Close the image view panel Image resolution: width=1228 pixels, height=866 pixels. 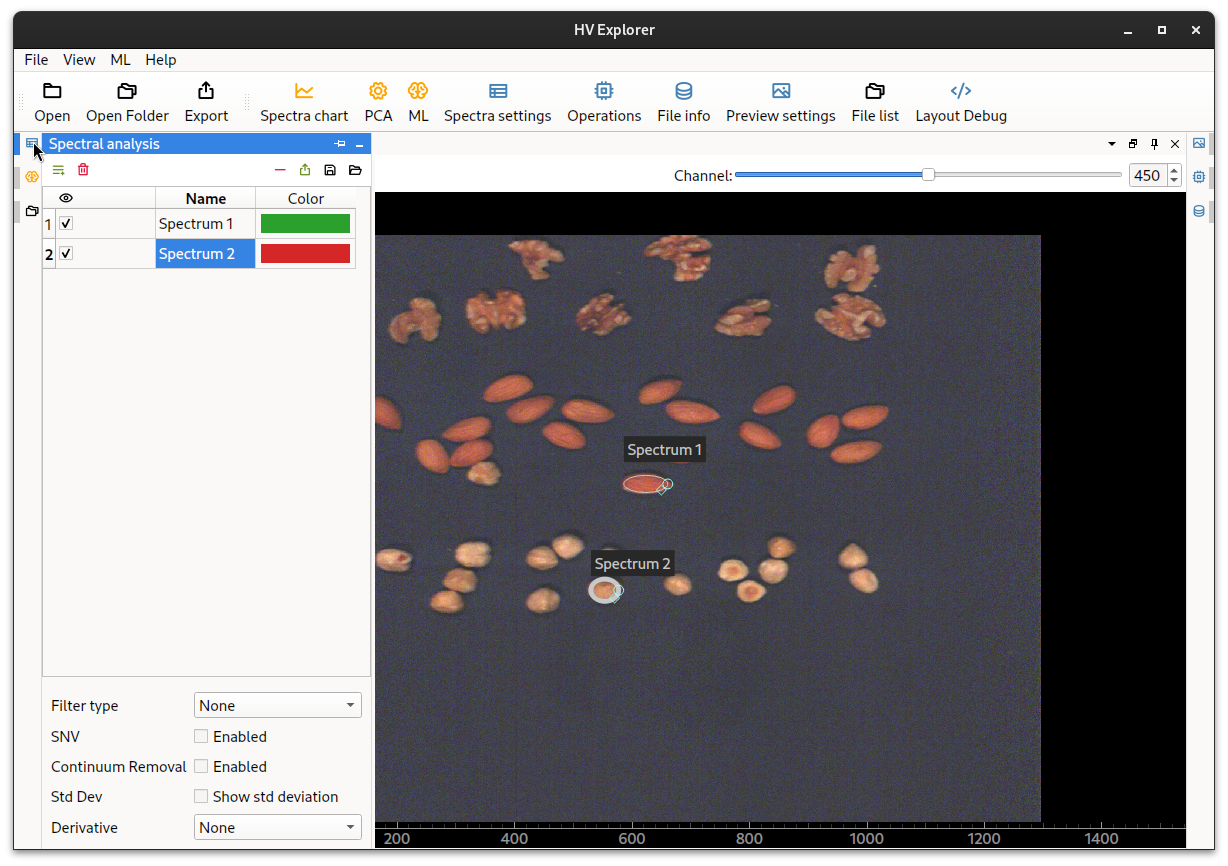point(1175,144)
